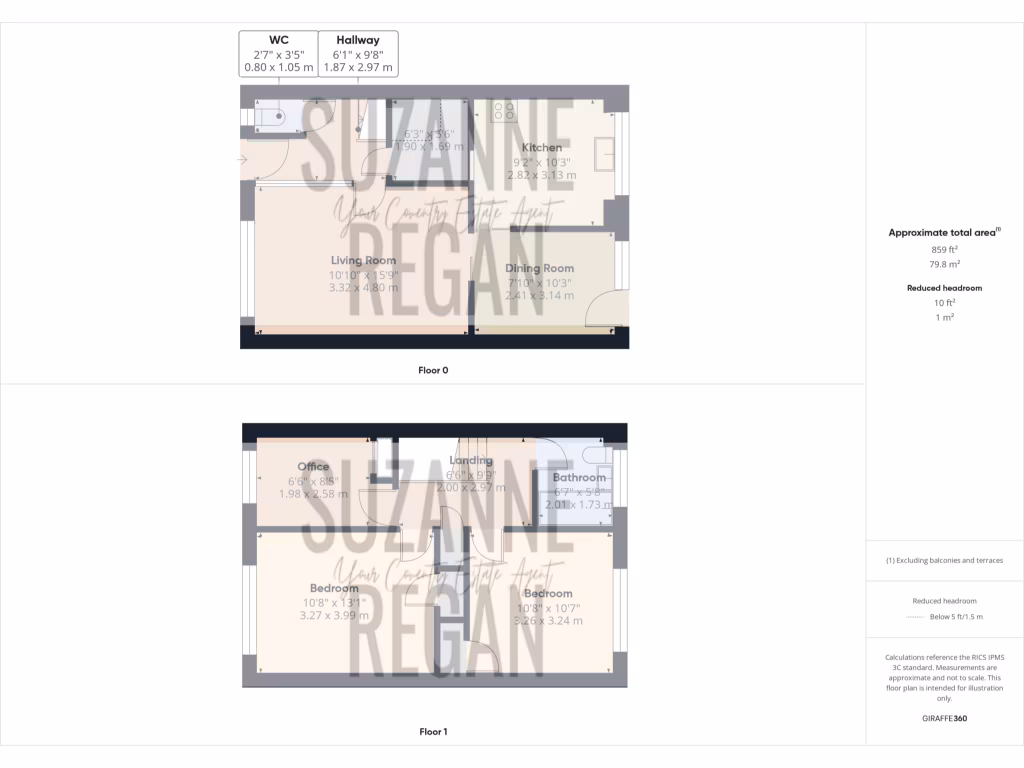Click the Office room label
The height and width of the screenshot is (768, 1024).
(313, 467)
